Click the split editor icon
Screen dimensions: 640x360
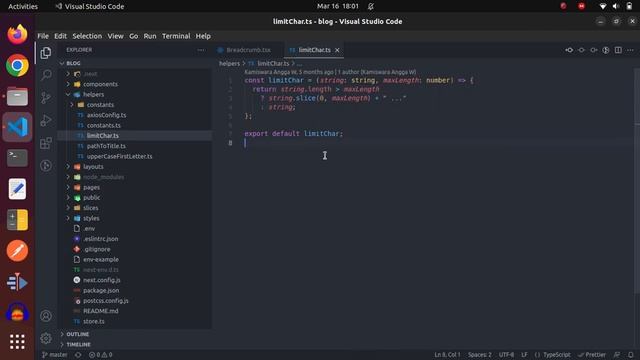pos(618,50)
